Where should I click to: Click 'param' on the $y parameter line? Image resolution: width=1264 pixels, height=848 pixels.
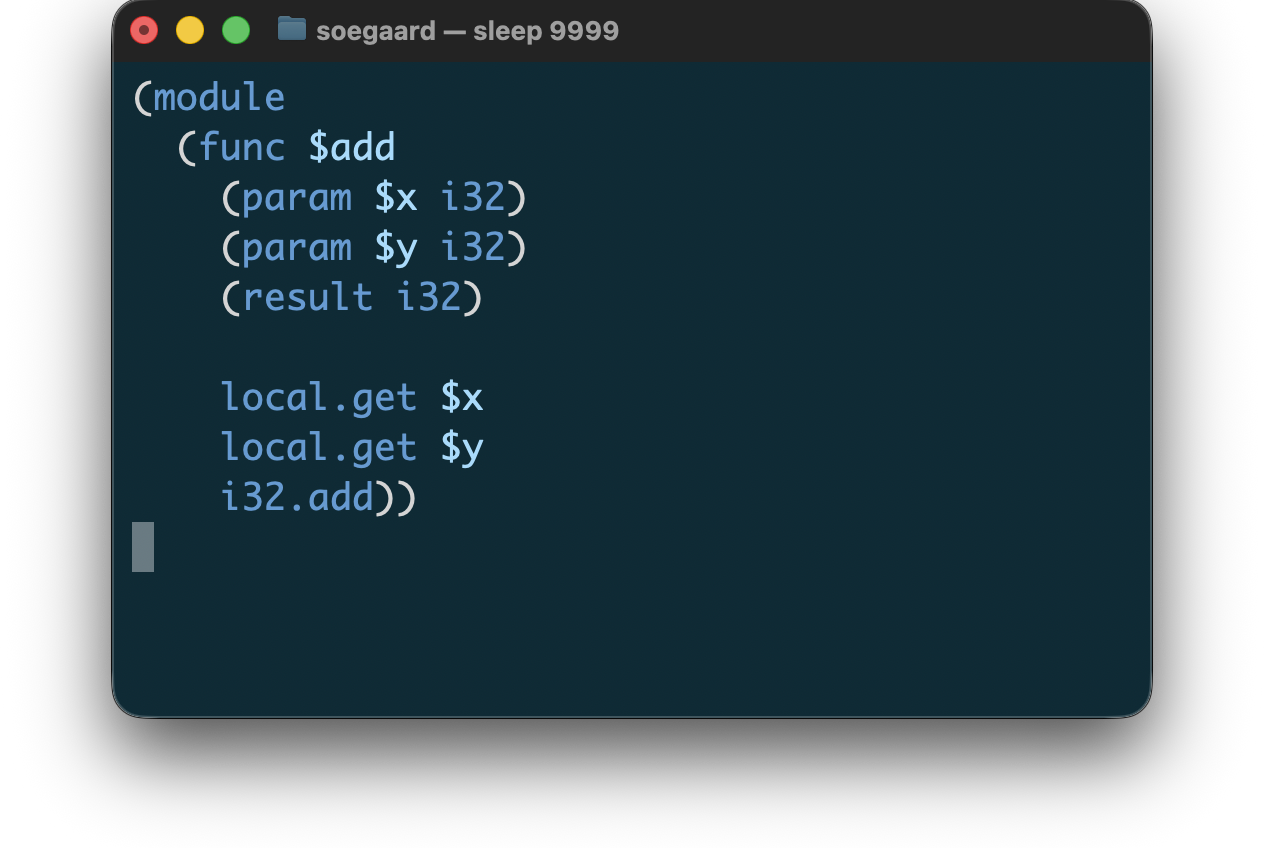point(297,248)
